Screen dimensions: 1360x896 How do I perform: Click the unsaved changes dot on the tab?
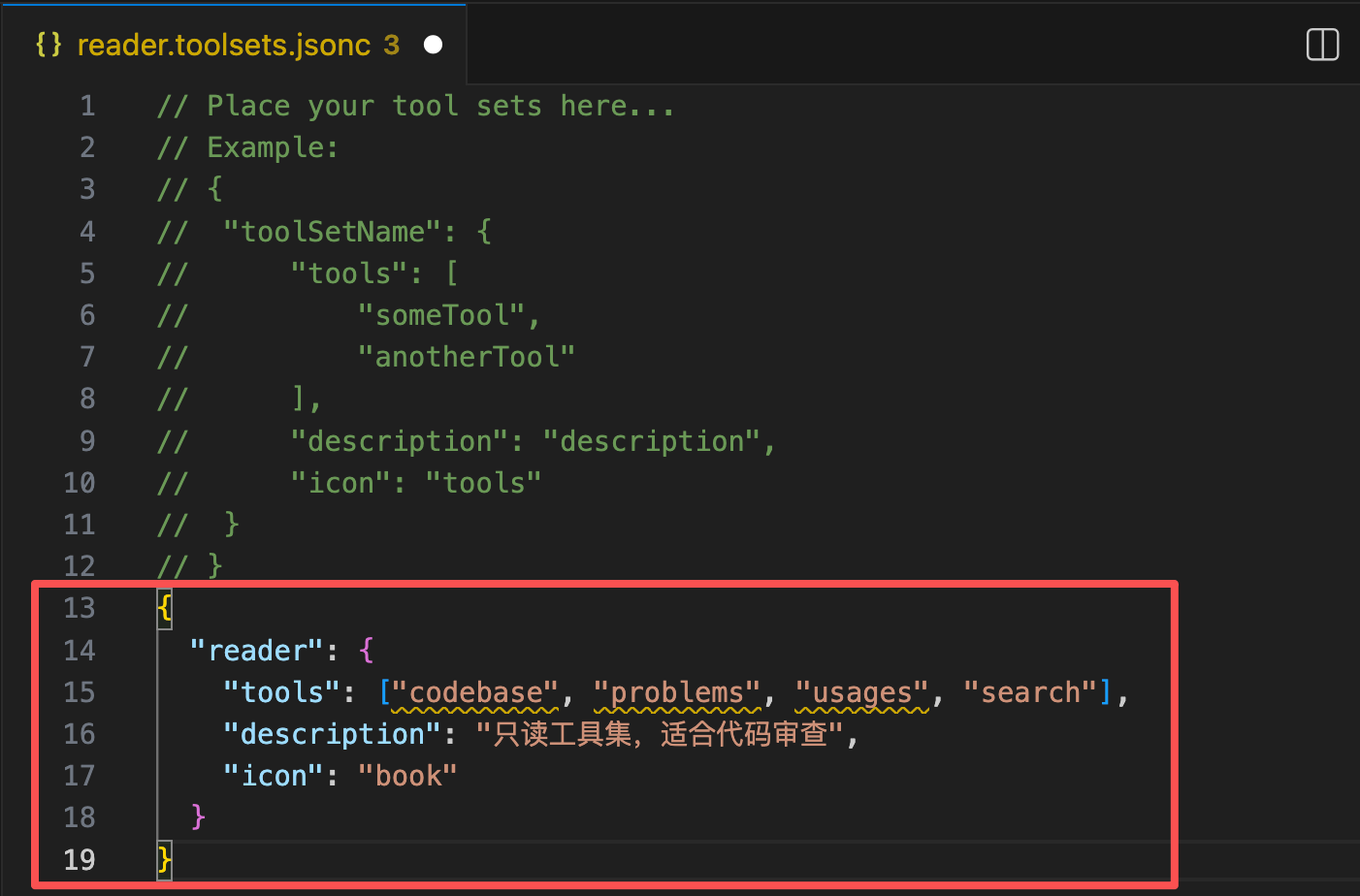point(433,43)
